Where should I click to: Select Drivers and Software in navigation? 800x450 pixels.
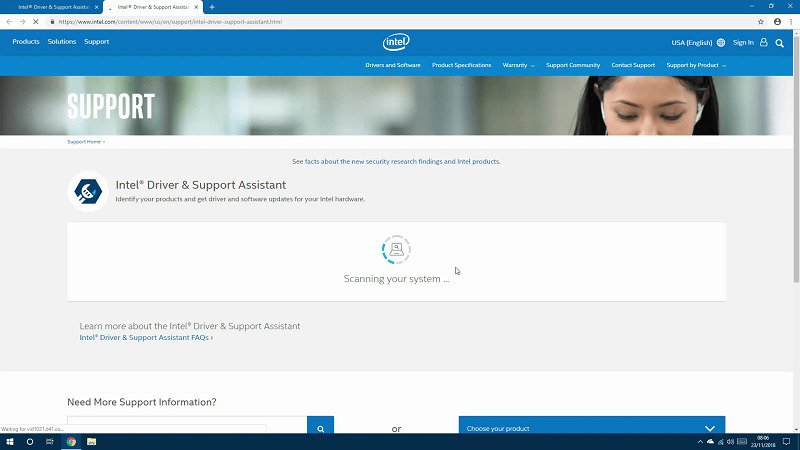392,65
